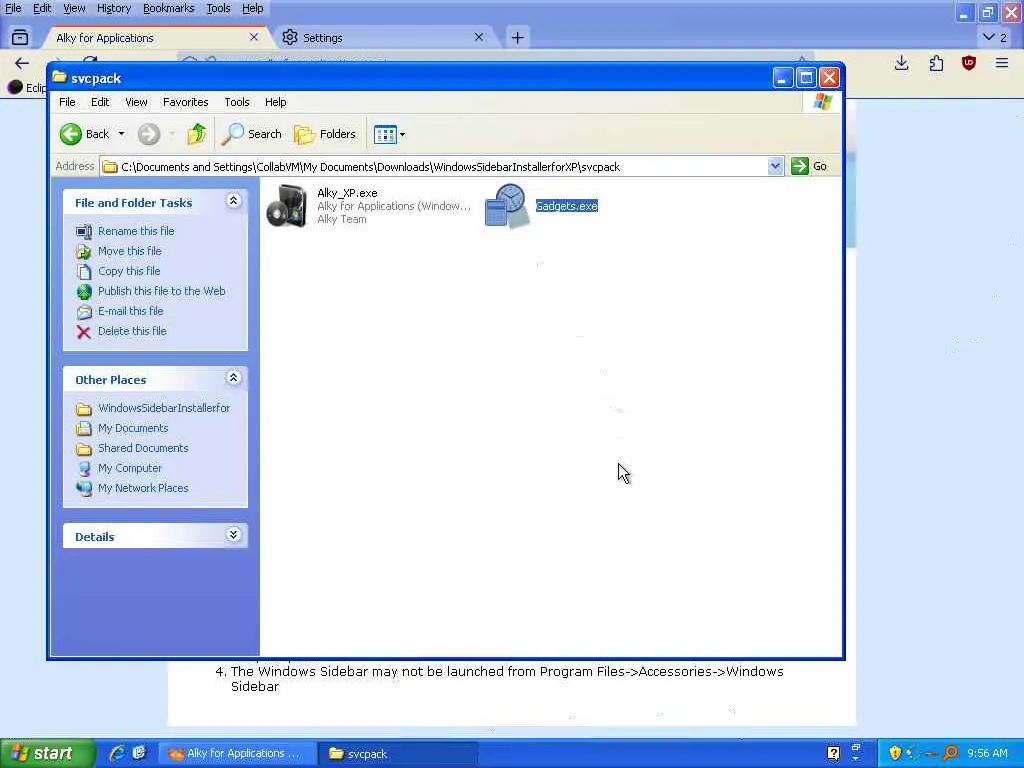Click the Gadgets.exe file name label
Image resolution: width=1024 pixels, height=768 pixels.
[566, 206]
